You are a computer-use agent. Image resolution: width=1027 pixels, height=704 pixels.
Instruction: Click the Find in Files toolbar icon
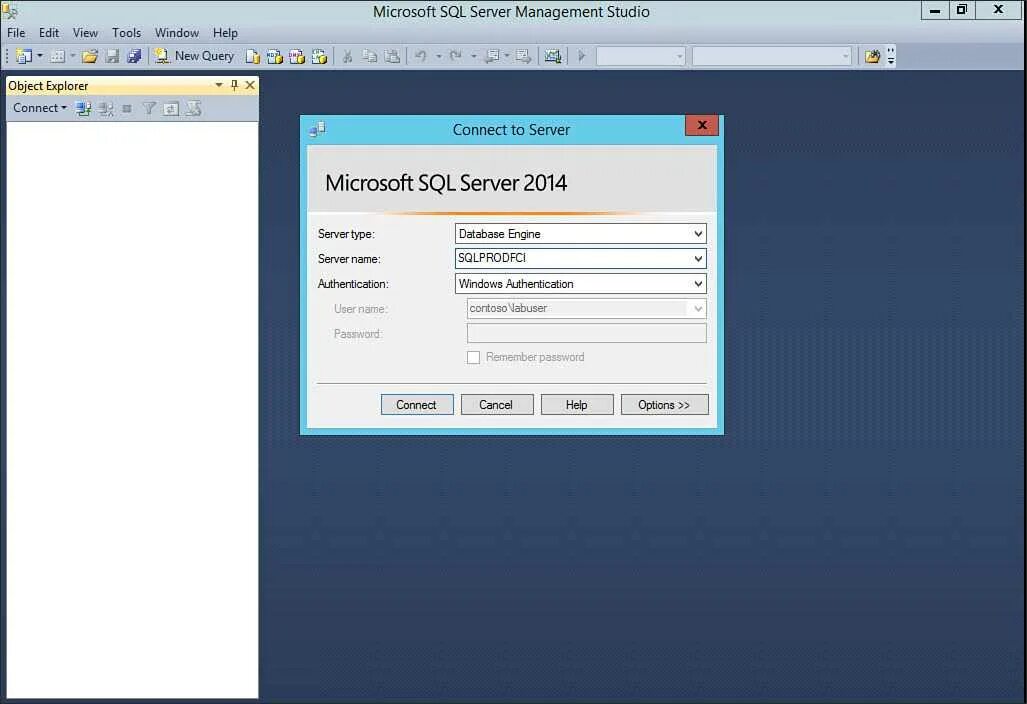(x=872, y=56)
